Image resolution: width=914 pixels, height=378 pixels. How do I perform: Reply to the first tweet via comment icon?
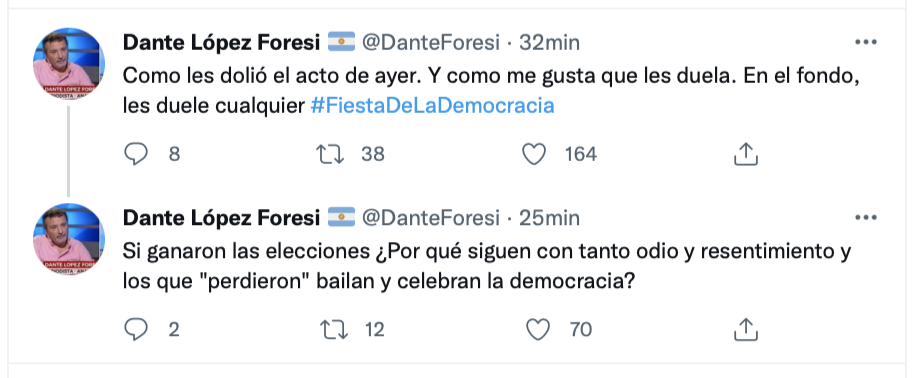(x=136, y=154)
